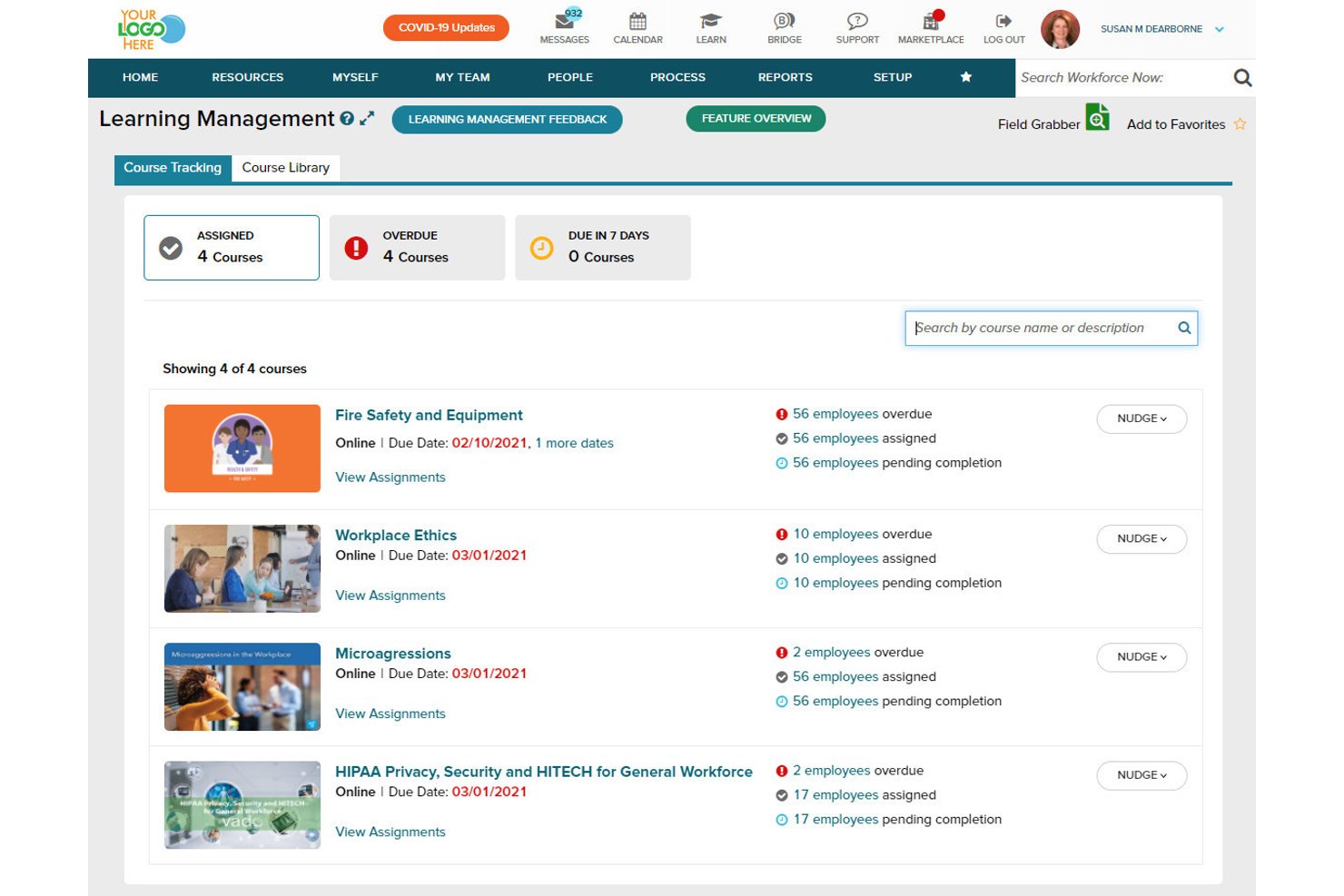Filter by Overdue 4 Courses card
1344x896 pixels.
pyautogui.click(x=417, y=248)
